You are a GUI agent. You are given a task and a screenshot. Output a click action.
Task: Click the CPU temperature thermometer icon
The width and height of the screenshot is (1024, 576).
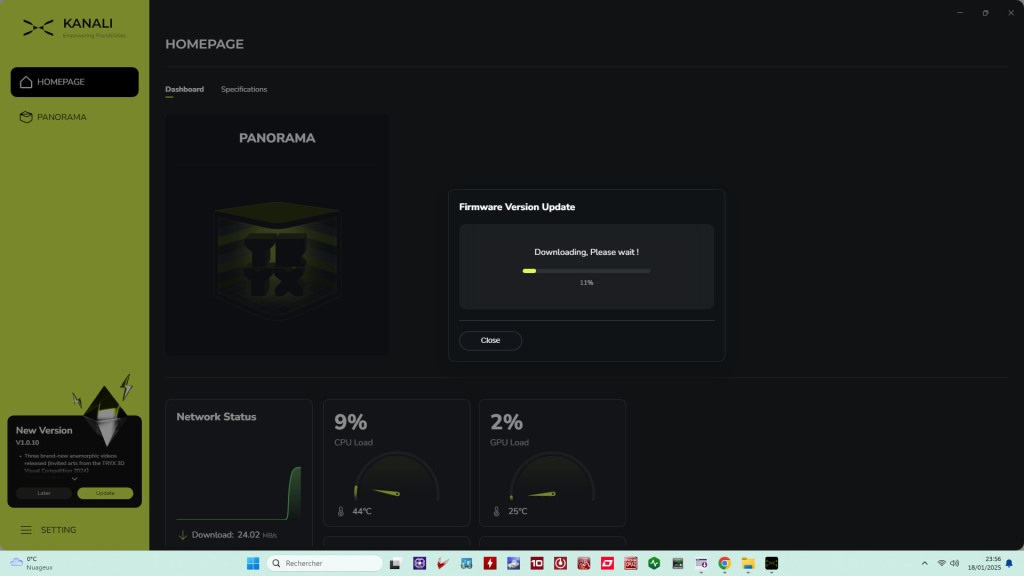pos(341,511)
